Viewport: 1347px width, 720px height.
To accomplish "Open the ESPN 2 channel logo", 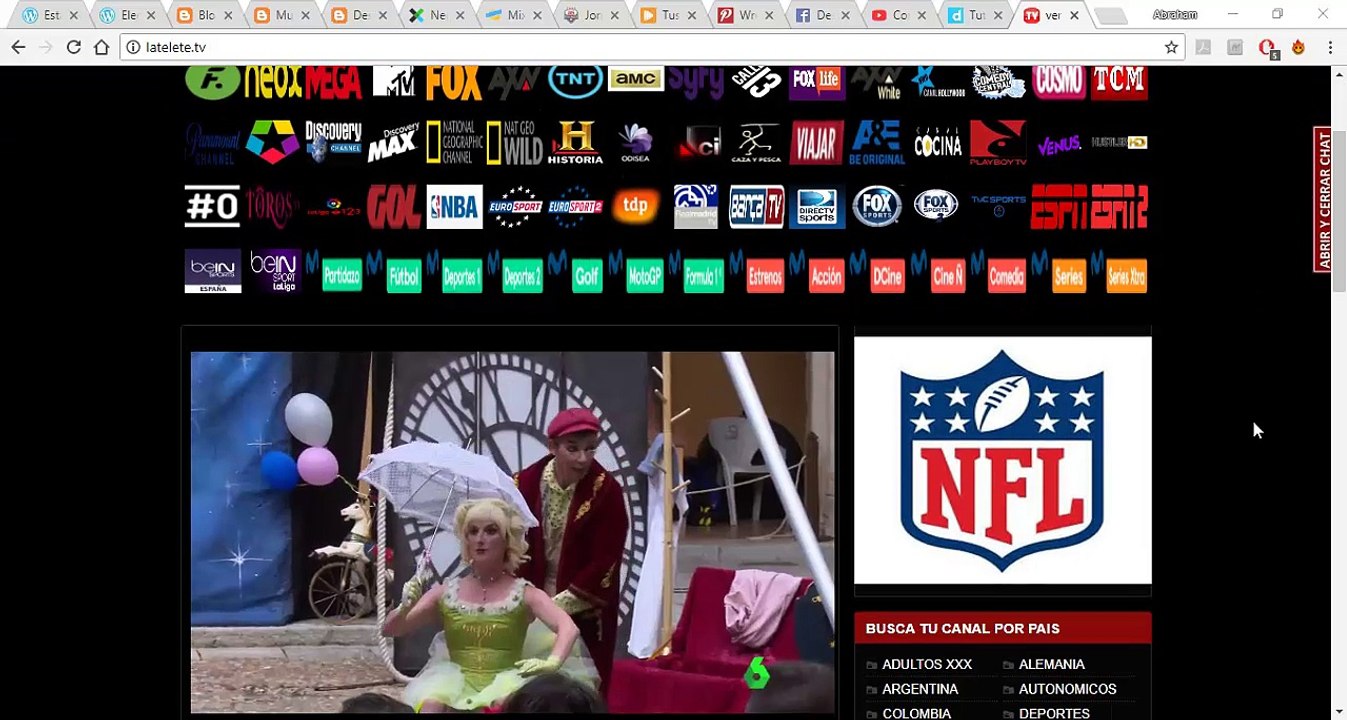I will click(x=1119, y=207).
